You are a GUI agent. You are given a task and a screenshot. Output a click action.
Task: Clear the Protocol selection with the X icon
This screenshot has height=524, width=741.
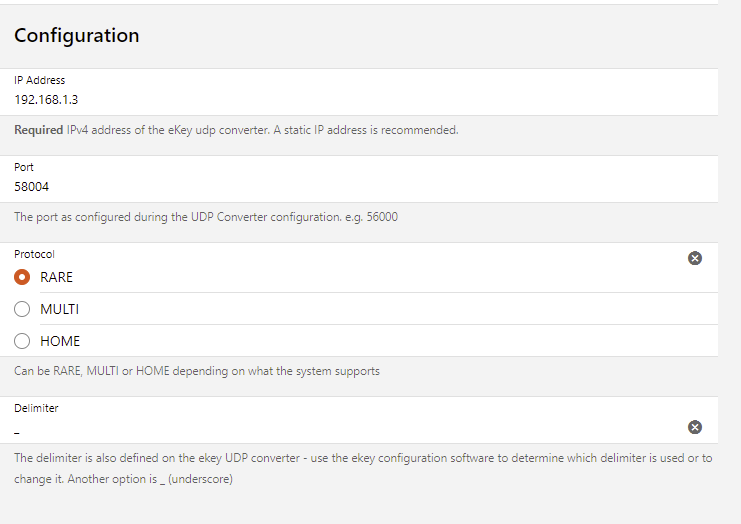click(x=695, y=258)
